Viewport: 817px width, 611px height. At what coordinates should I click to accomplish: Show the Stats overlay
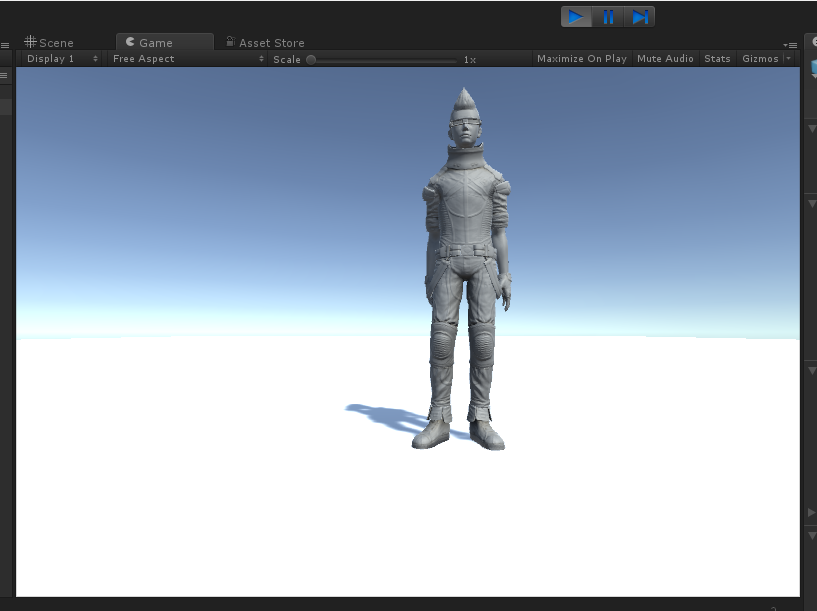pyautogui.click(x=717, y=59)
